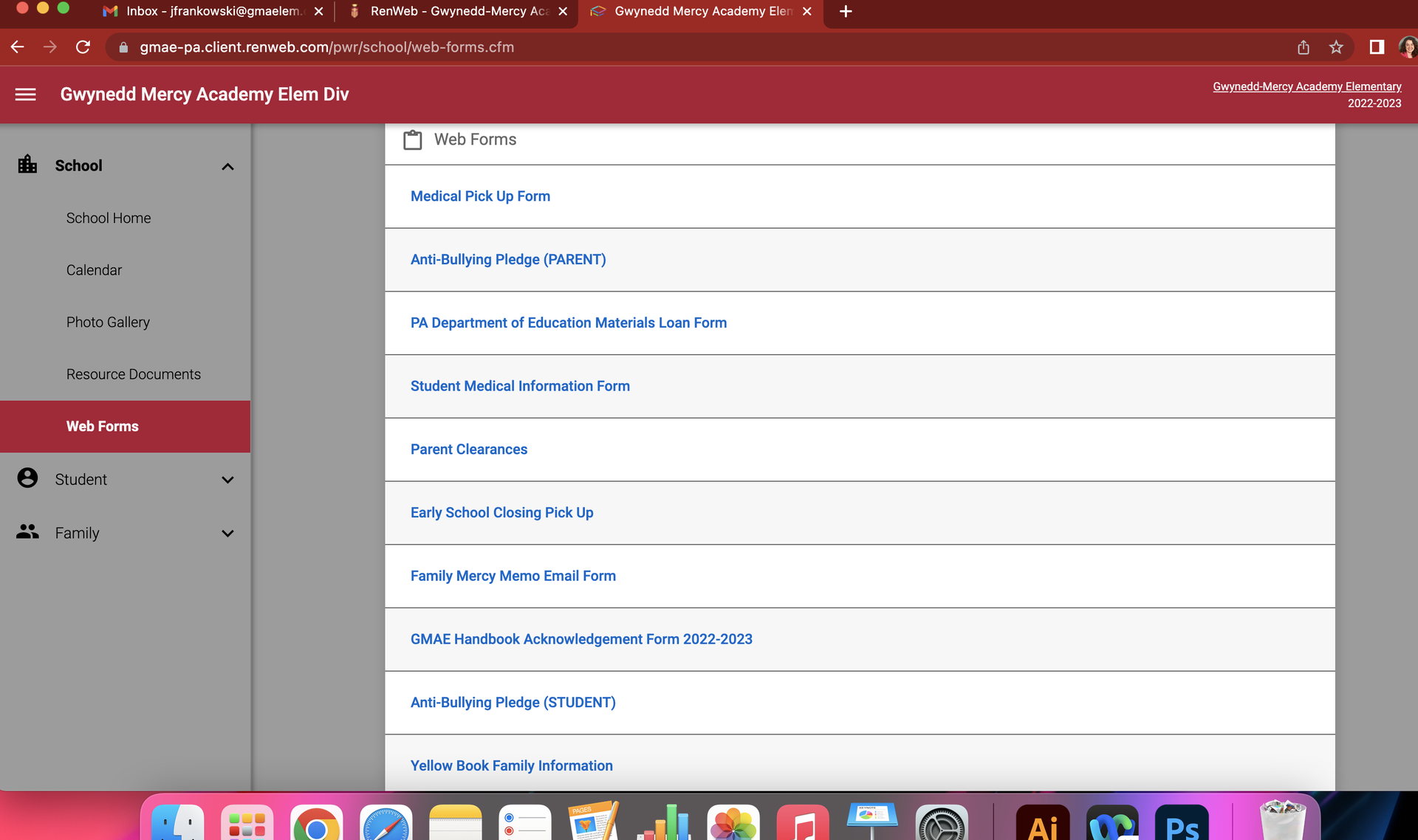
Task: Bookmark this page with the star icon
Action: [1335, 47]
